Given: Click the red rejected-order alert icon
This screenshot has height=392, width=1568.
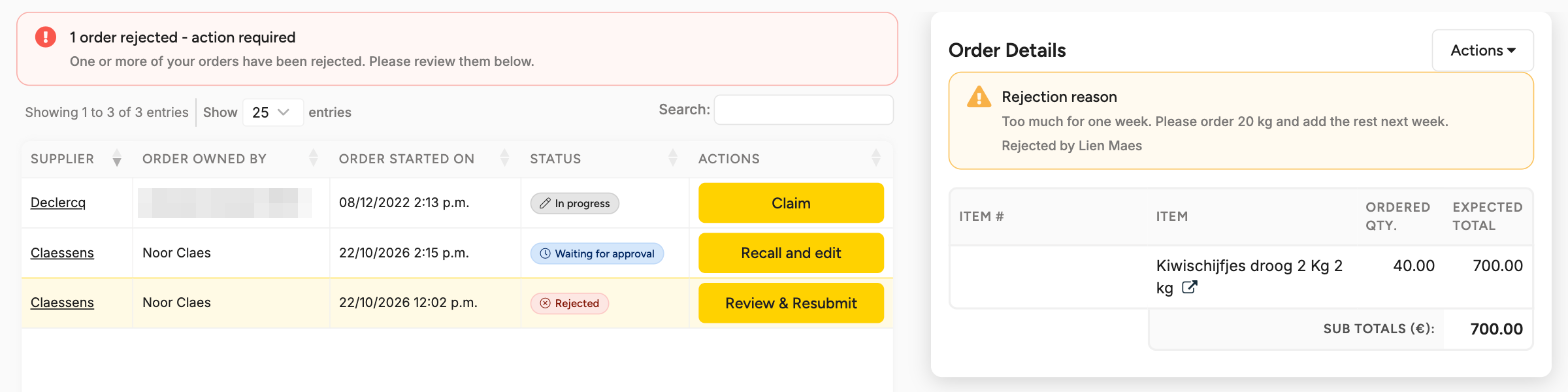Looking at the screenshot, I should (x=46, y=37).
